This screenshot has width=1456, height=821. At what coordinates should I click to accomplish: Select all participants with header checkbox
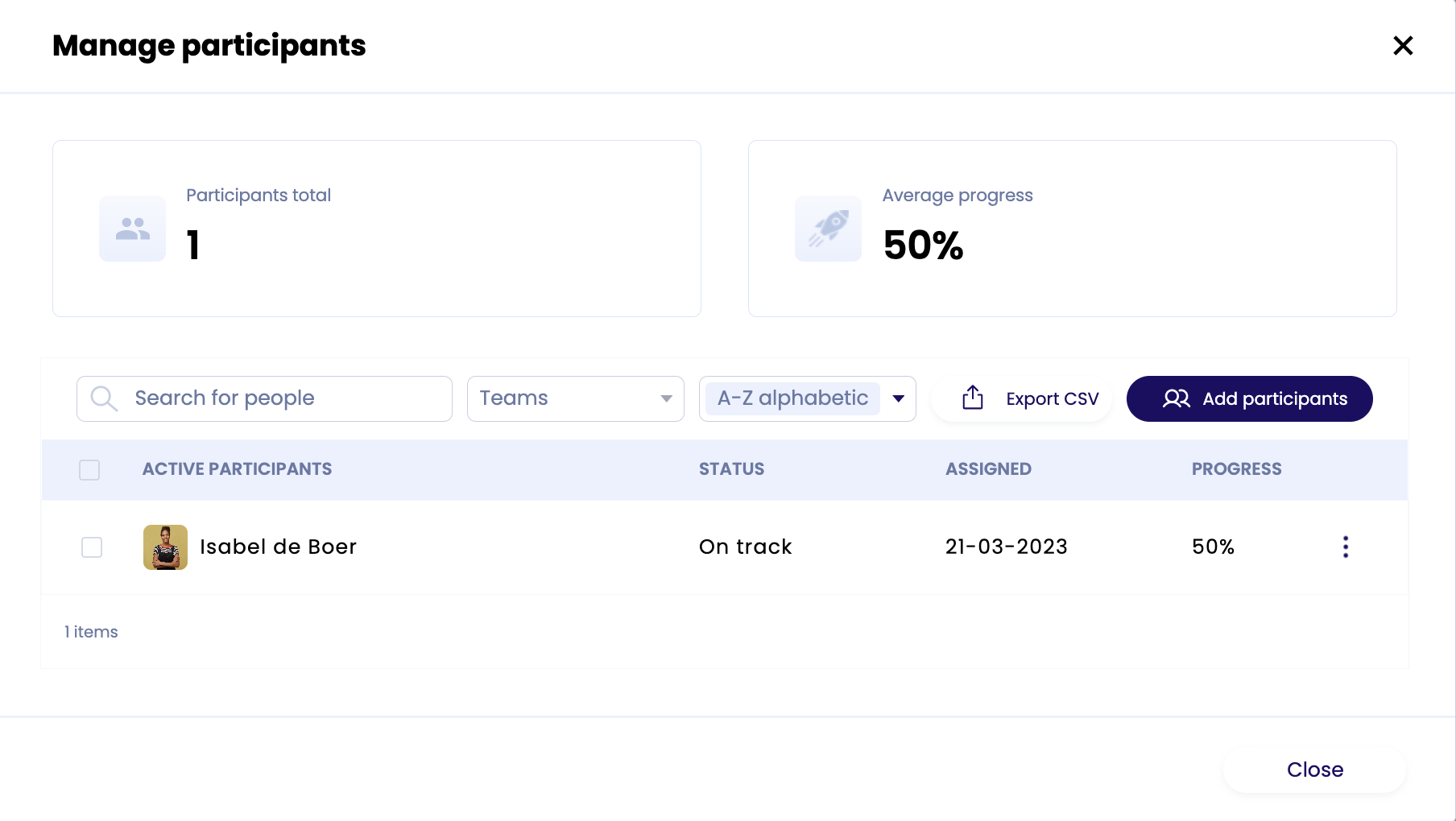click(x=89, y=470)
